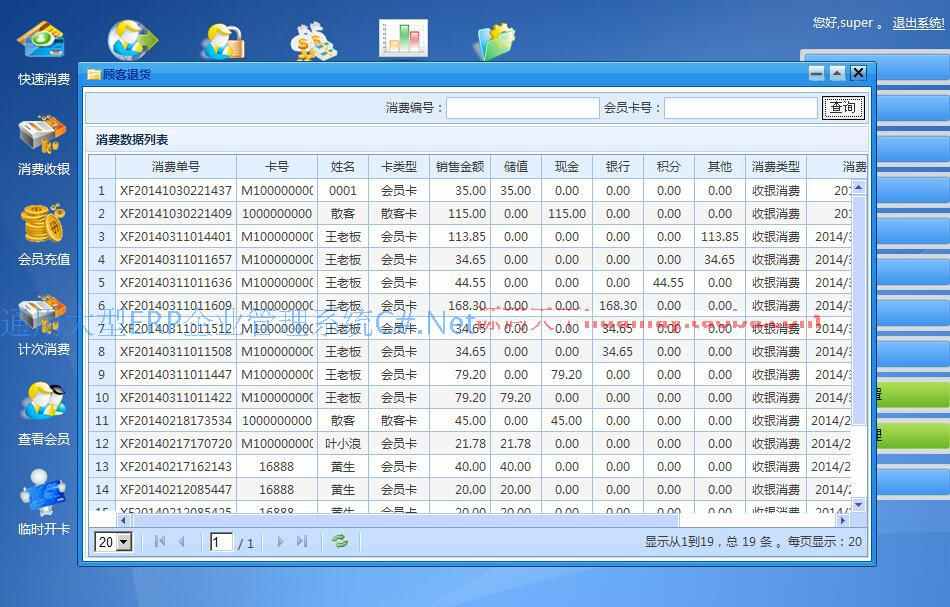The width and height of the screenshot is (950, 607).
Task: Click right arrow of horizontal scrollbar
Action: click(x=842, y=520)
